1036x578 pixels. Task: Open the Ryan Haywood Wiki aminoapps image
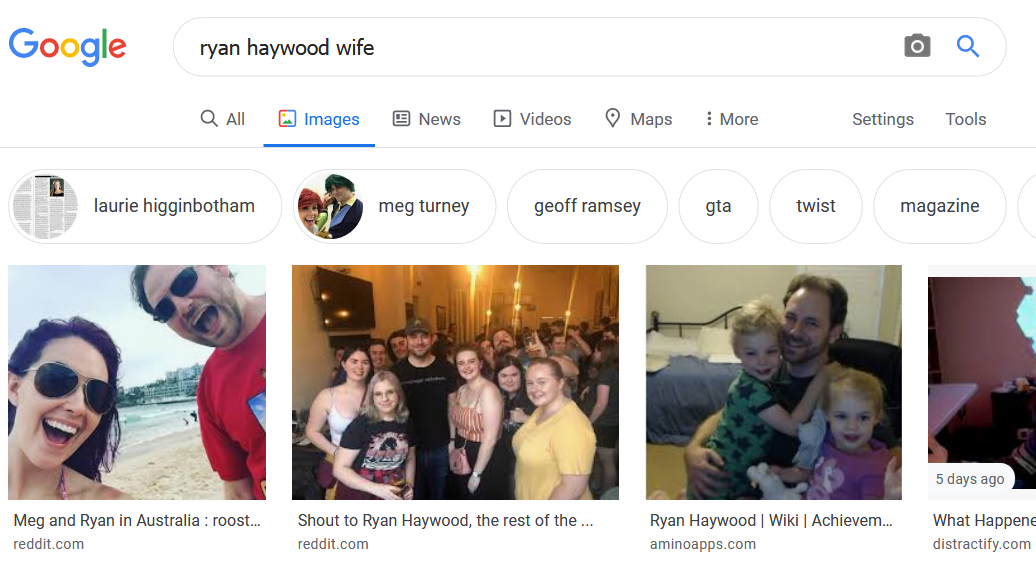click(774, 382)
